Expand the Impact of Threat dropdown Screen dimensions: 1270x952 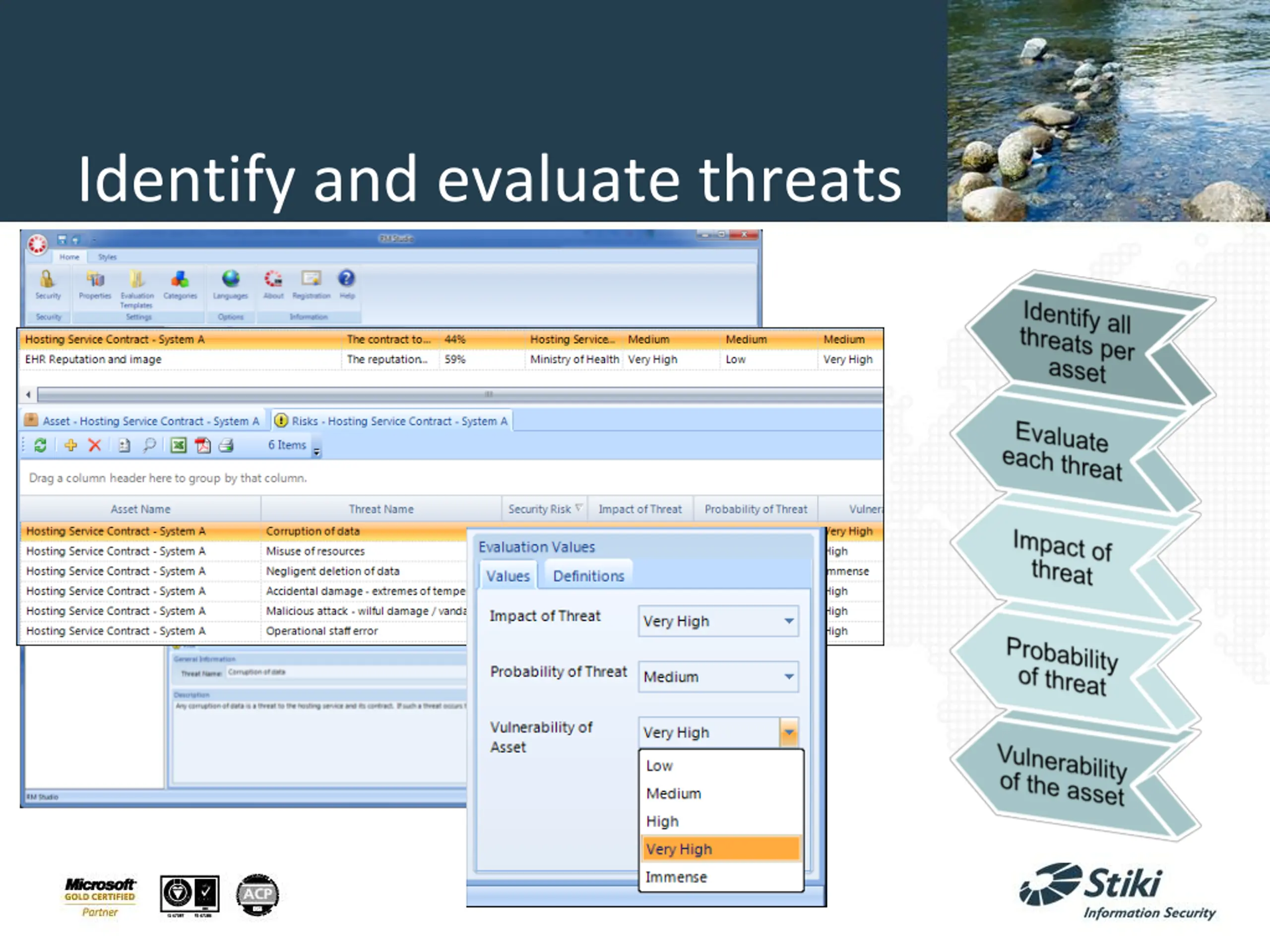(789, 621)
